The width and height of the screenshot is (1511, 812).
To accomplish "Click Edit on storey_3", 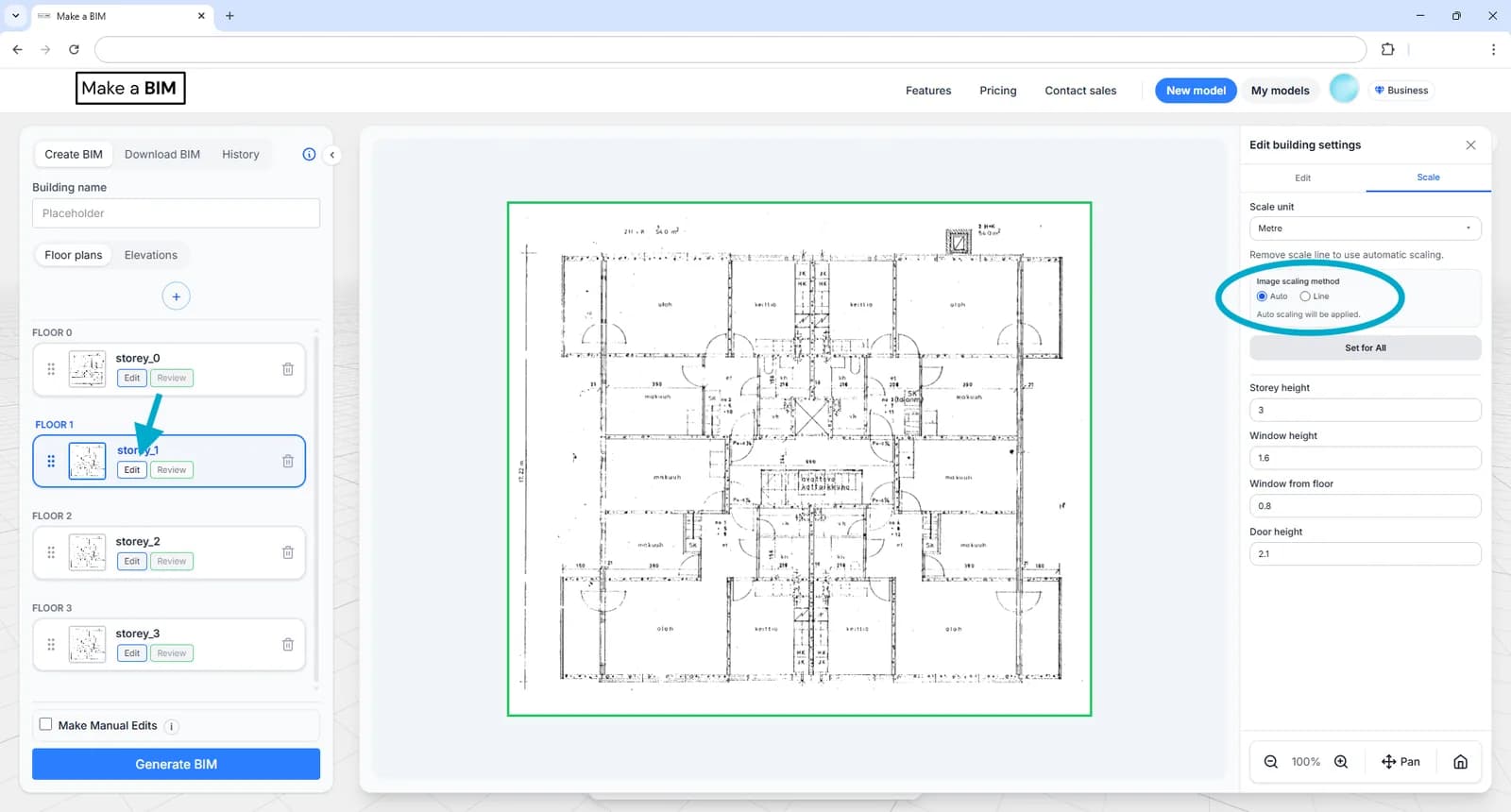I will (x=132, y=652).
